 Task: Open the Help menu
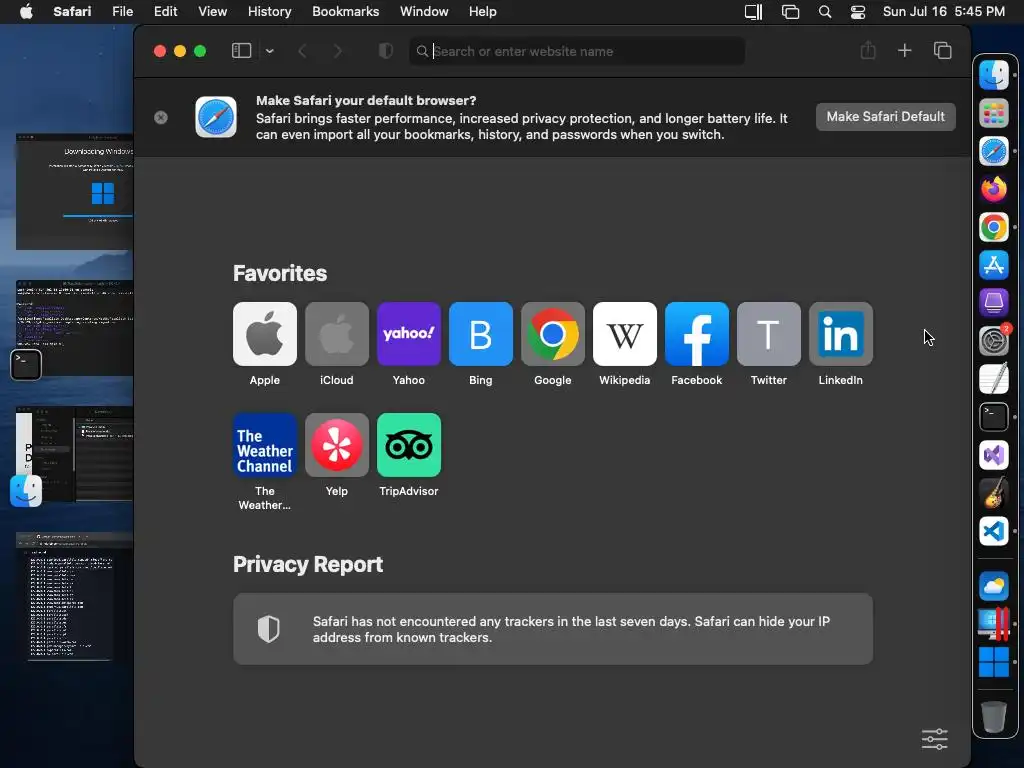coord(483,12)
